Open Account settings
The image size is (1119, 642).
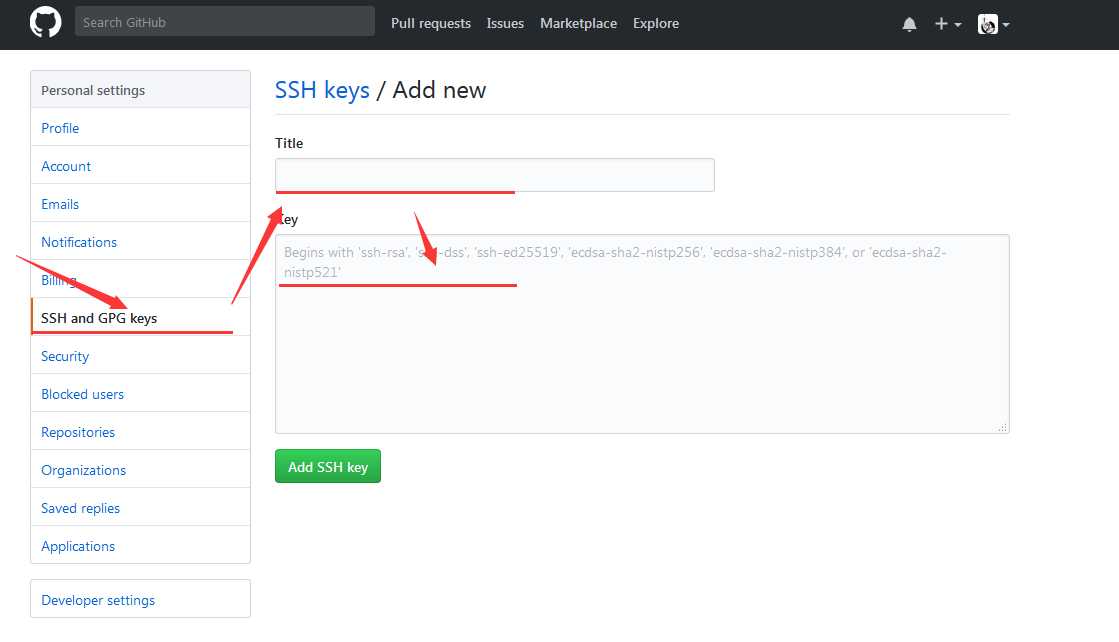pyautogui.click(x=141, y=165)
